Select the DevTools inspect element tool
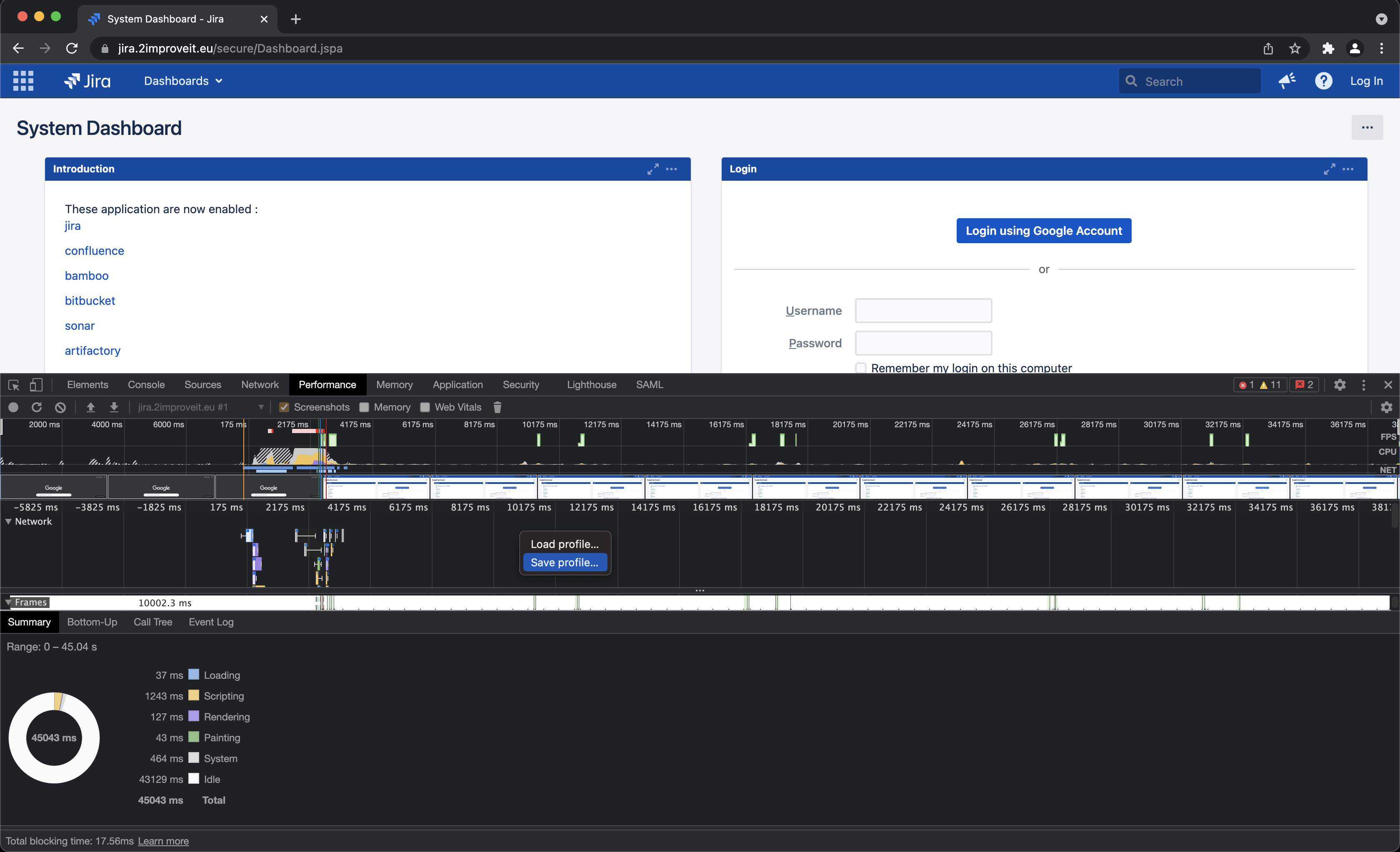This screenshot has width=1400, height=852. pos(14,385)
